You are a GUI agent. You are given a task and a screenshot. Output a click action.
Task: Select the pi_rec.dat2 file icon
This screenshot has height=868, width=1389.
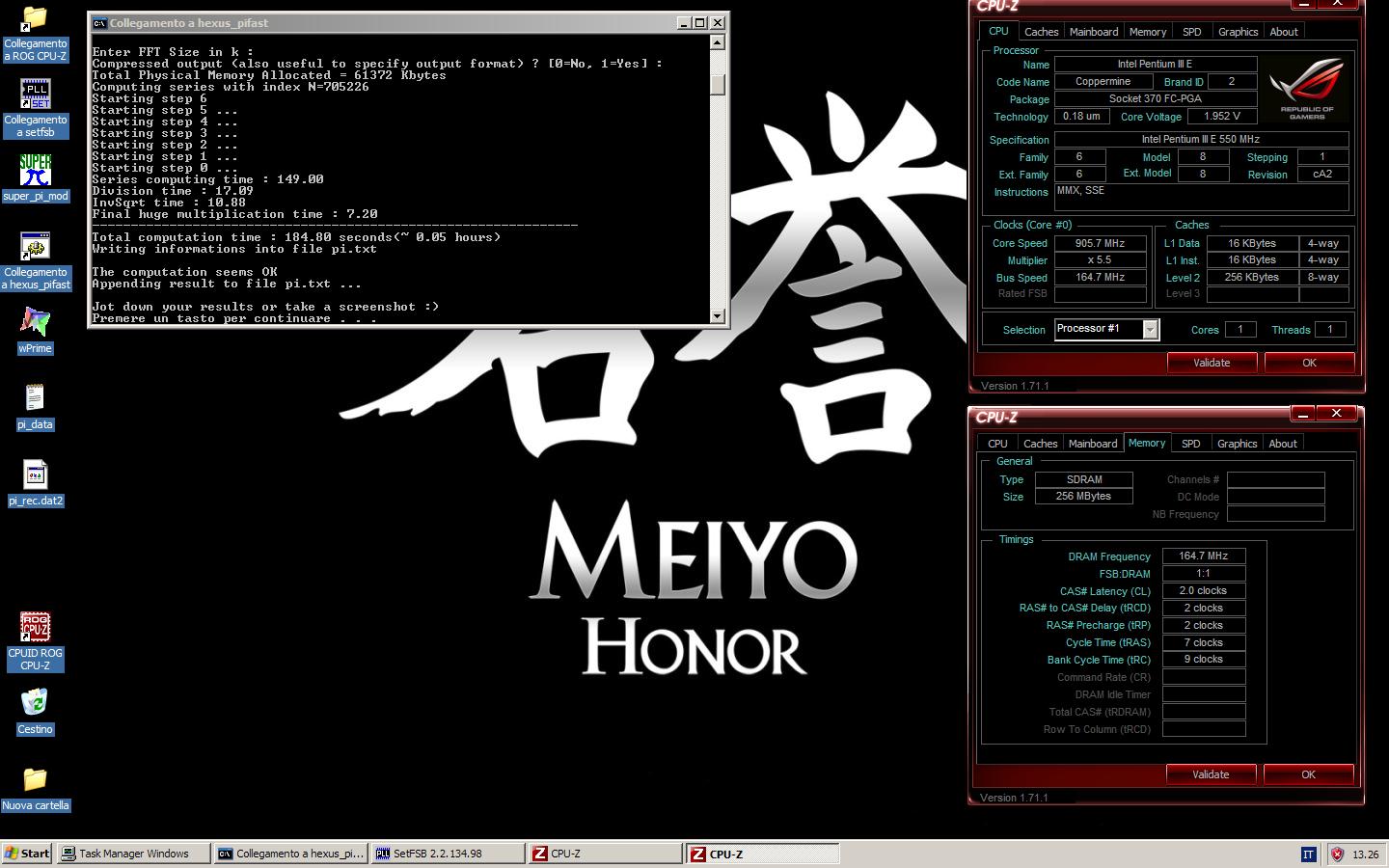(35, 475)
